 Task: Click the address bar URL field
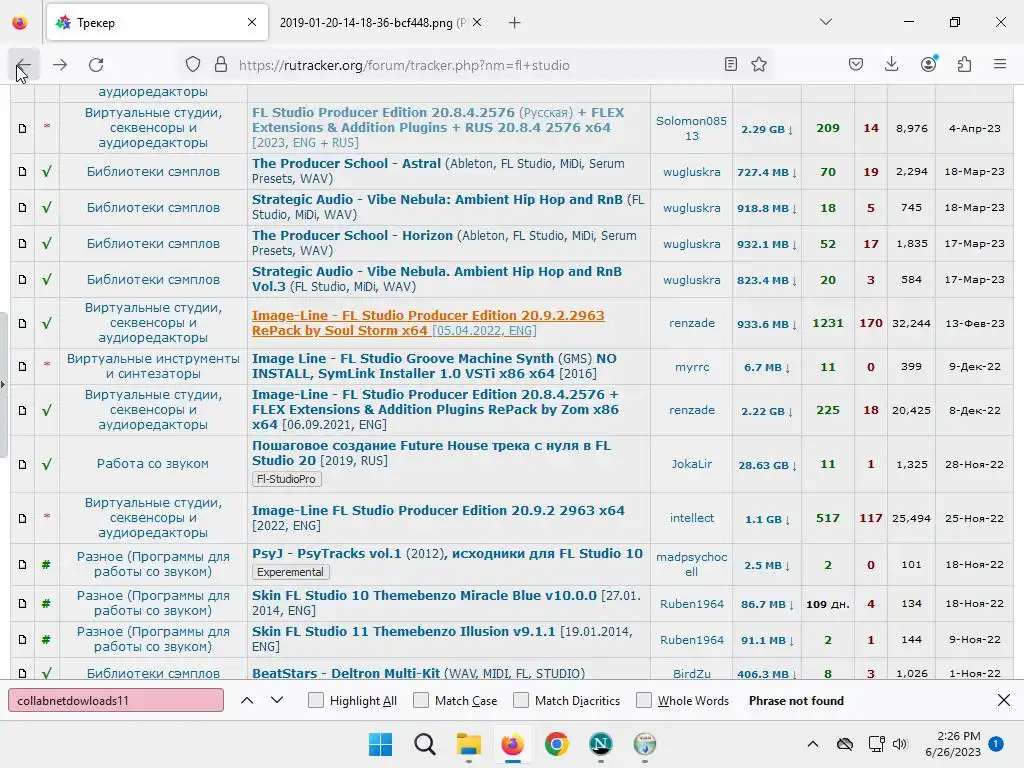click(x=475, y=65)
